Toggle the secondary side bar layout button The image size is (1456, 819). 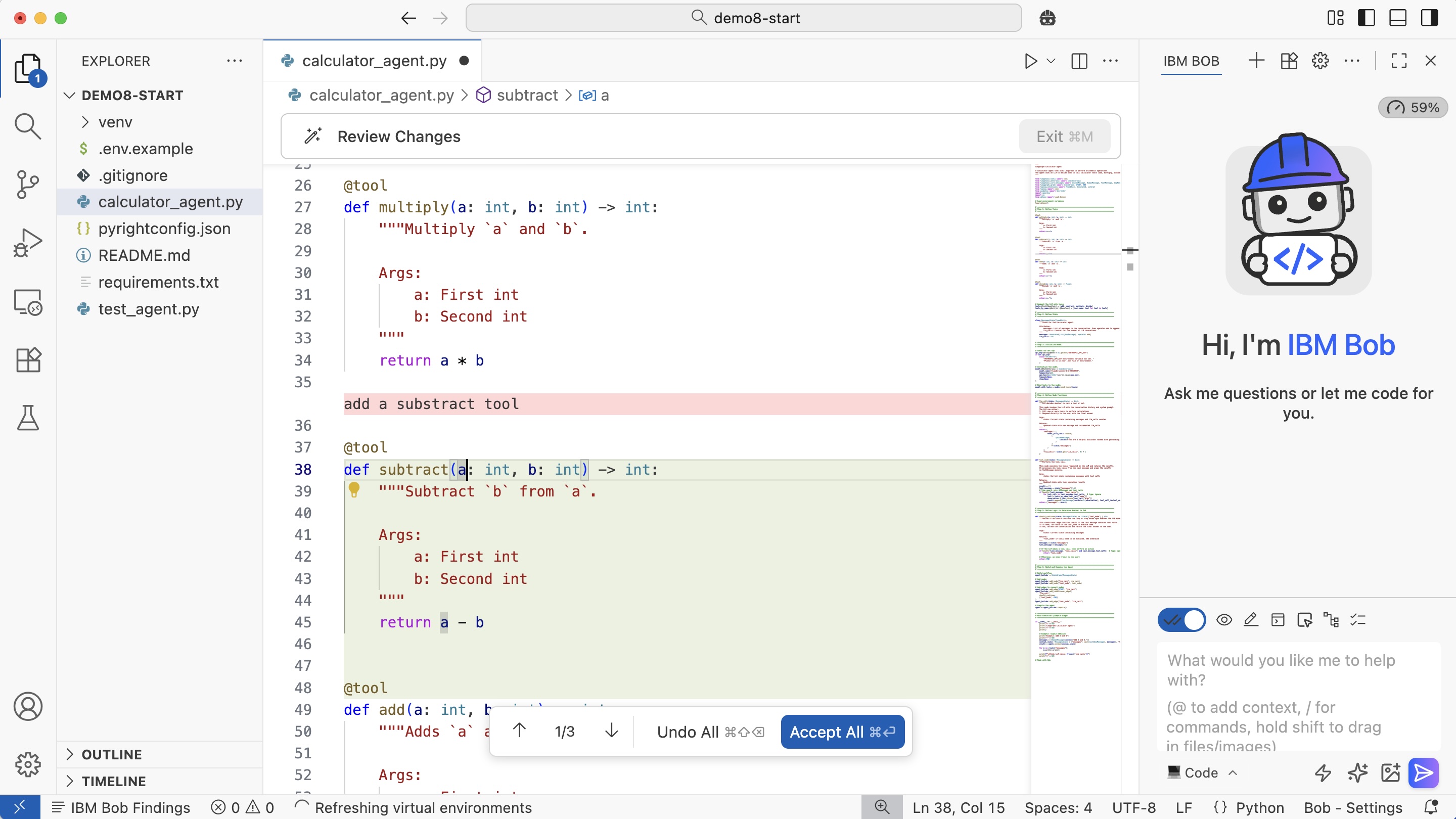pyautogui.click(x=1429, y=18)
